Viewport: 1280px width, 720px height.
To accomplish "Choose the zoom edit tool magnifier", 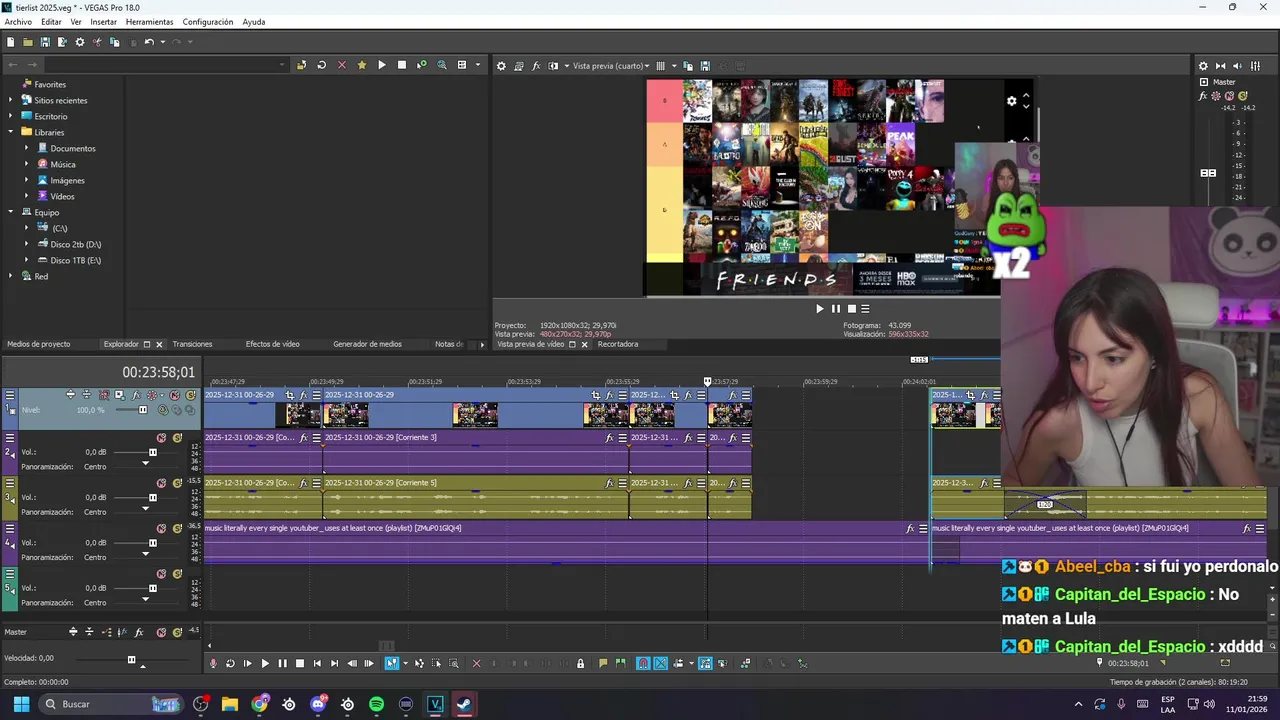I will 454,663.
